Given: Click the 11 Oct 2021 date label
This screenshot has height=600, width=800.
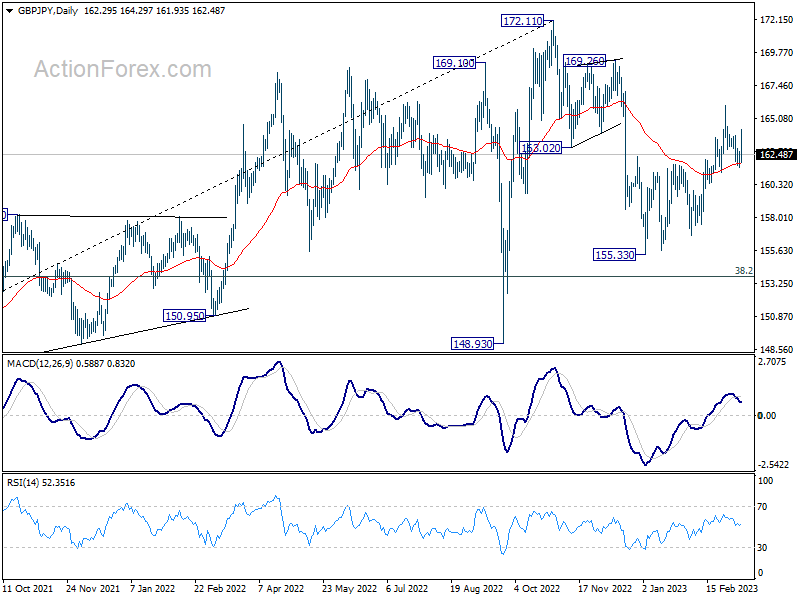Looking at the screenshot, I should [x=28, y=588].
